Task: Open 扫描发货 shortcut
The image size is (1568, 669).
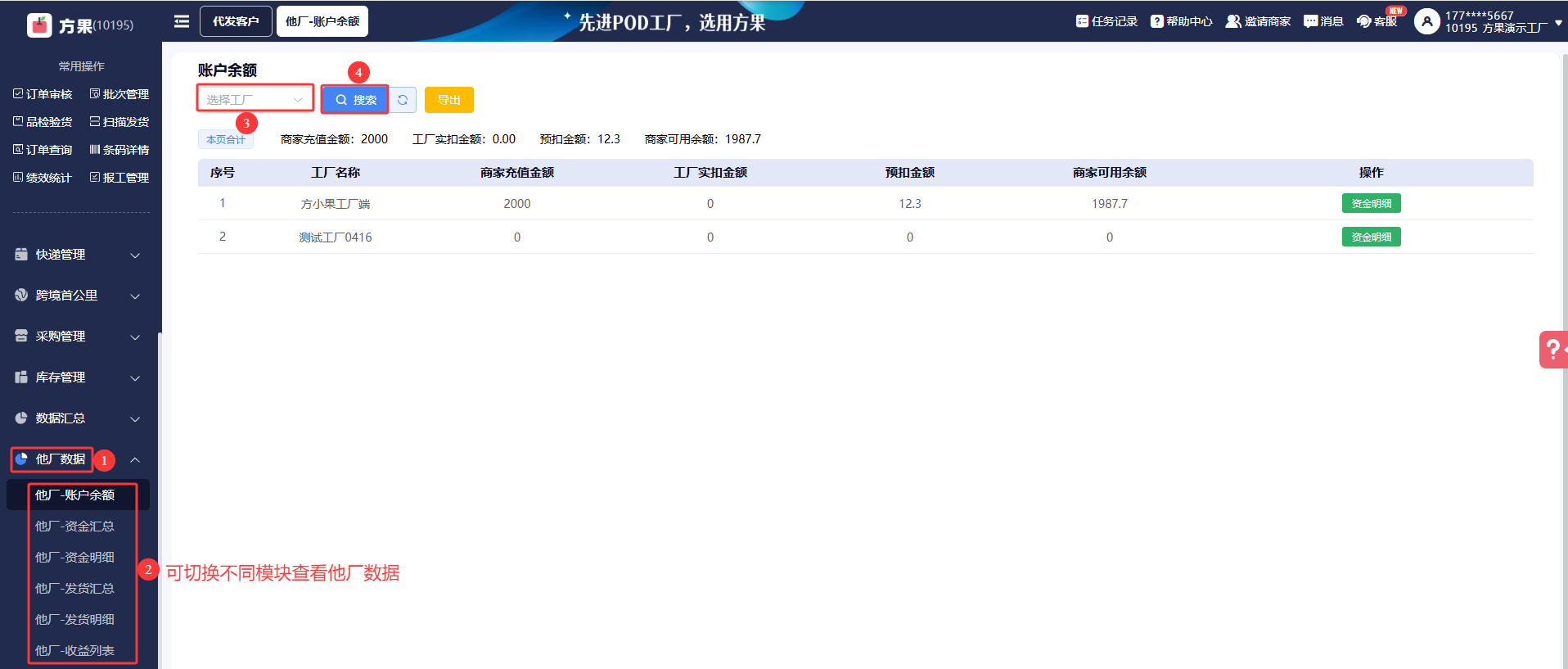Action: pyautogui.click(x=119, y=122)
